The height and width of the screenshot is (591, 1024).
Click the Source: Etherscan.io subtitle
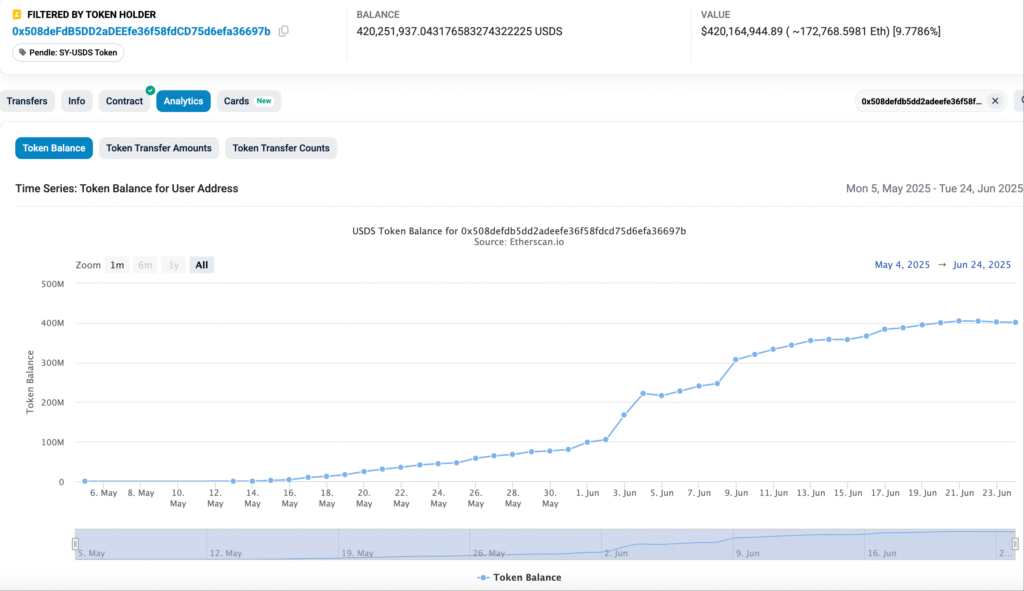pos(519,242)
